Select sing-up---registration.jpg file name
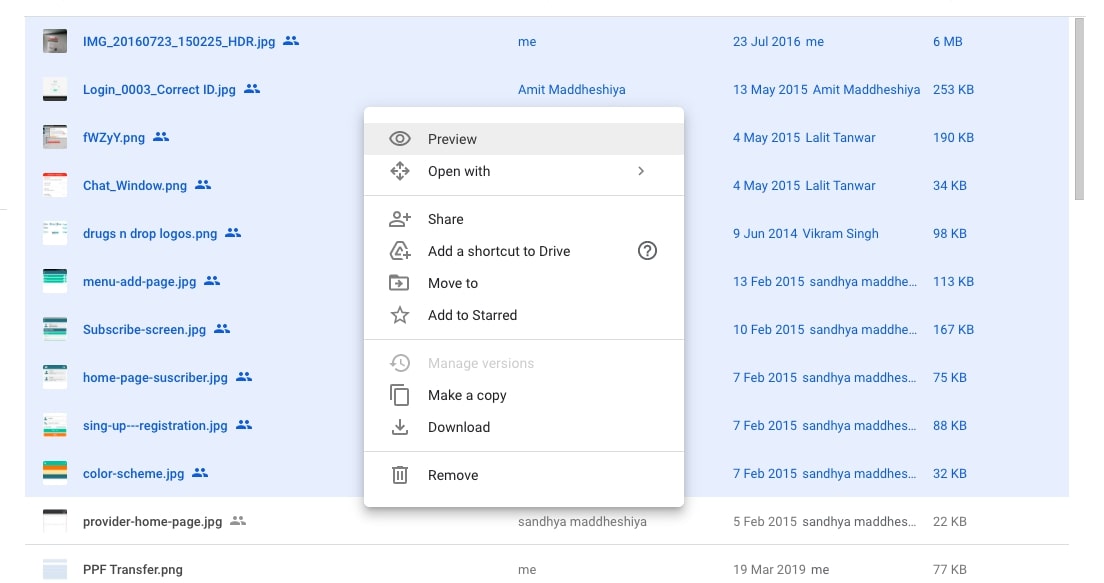The image size is (1104, 583). (x=156, y=425)
